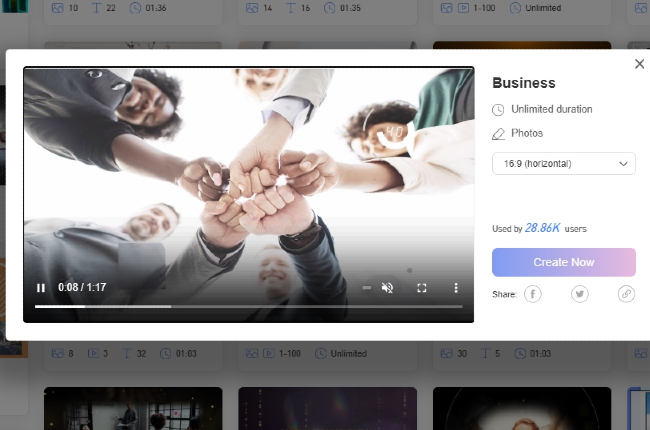The width and height of the screenshot is (650, 430).
Task: Click the photo count 30 label
Action: 462,354
